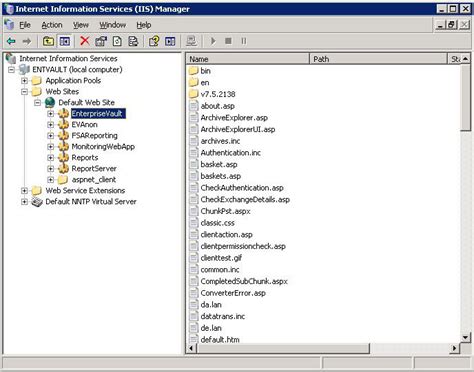
Task: Expand the Application Pools node
Action: pyautogui.click(x=24, y=81)
